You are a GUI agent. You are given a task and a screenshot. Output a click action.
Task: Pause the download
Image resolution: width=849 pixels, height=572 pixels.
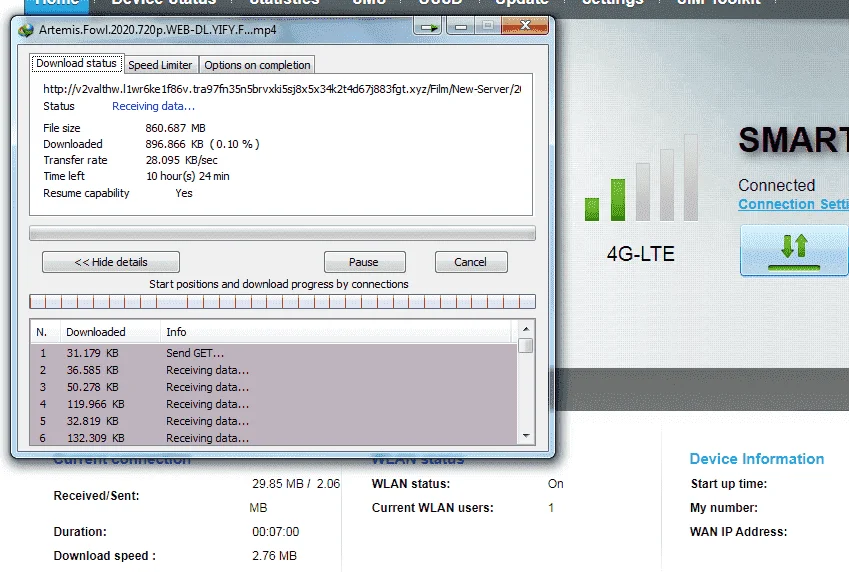pos(364,262)
